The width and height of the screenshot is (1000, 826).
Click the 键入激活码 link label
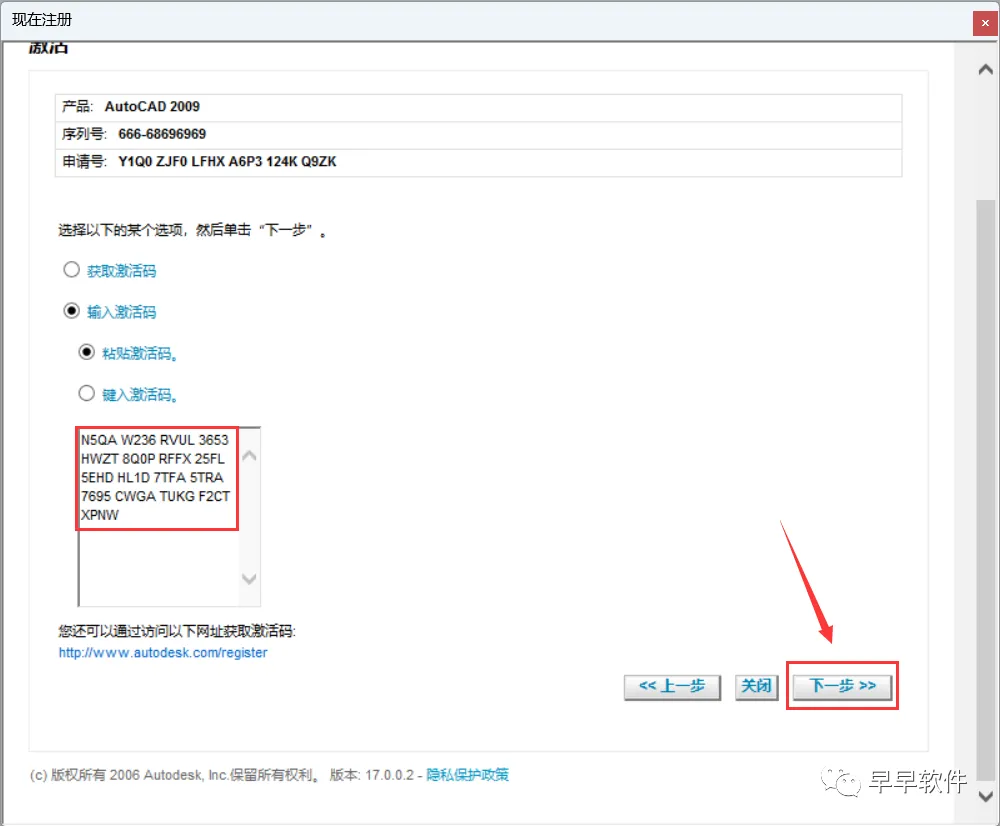[x=139, y=395]
